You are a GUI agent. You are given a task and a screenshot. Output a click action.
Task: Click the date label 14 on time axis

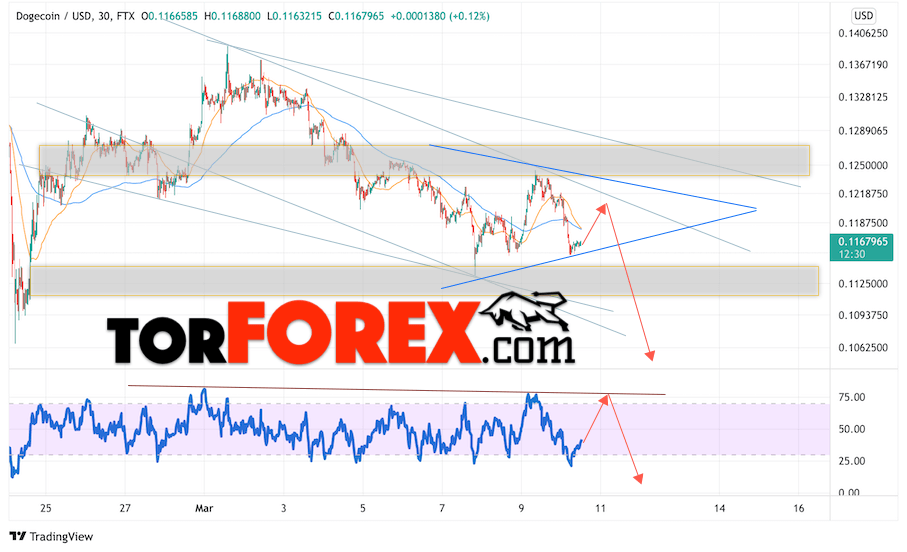tap(719, 508)
